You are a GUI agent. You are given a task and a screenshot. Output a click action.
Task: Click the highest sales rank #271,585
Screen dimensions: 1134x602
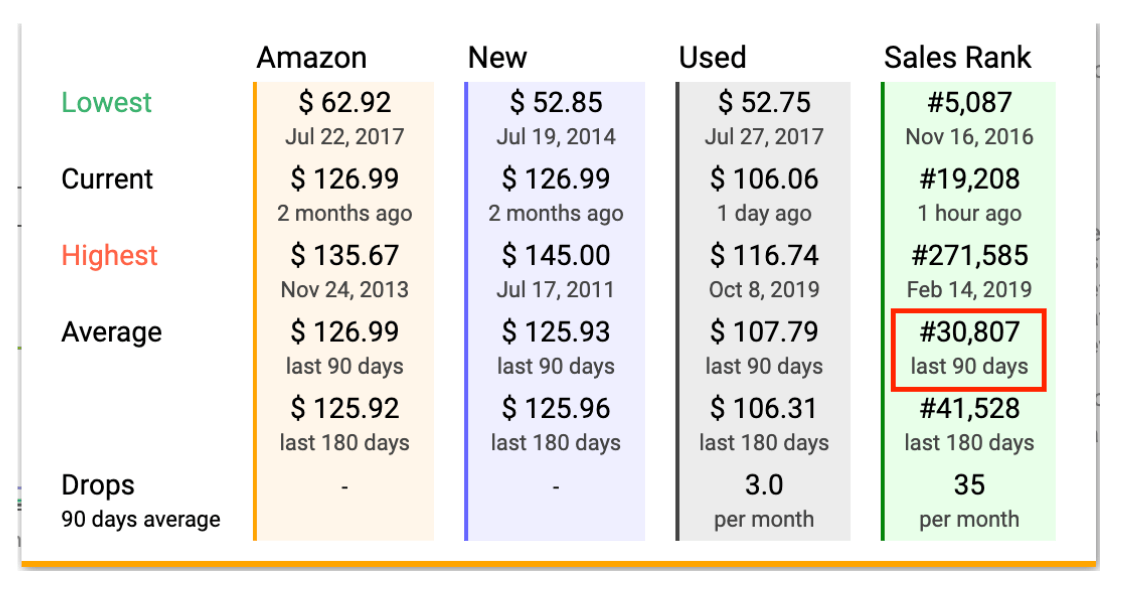point(969,255)
